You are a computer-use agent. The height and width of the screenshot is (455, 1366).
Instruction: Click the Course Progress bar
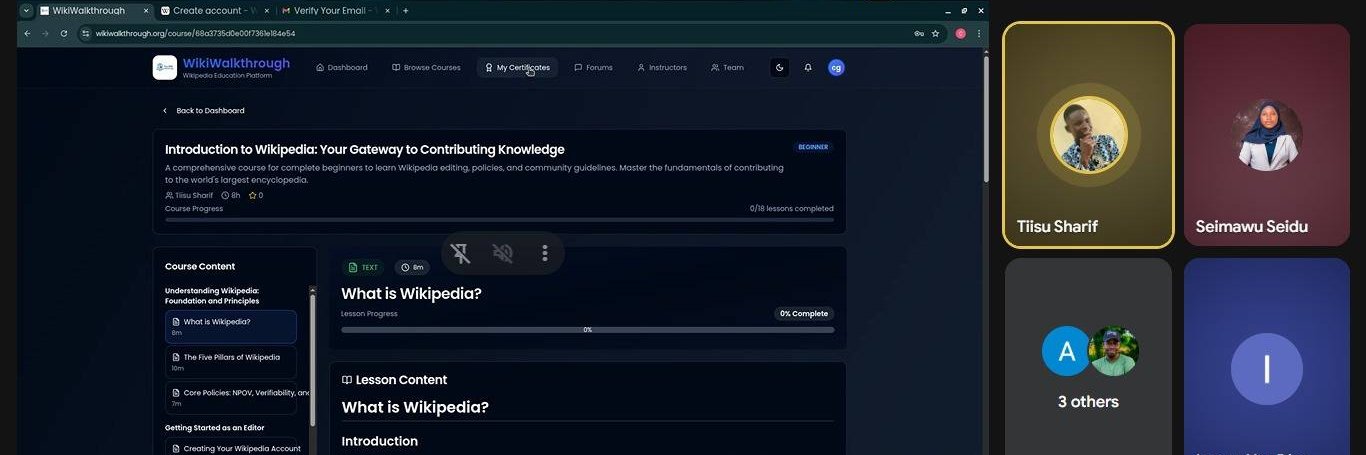click(x=499, y=219)
